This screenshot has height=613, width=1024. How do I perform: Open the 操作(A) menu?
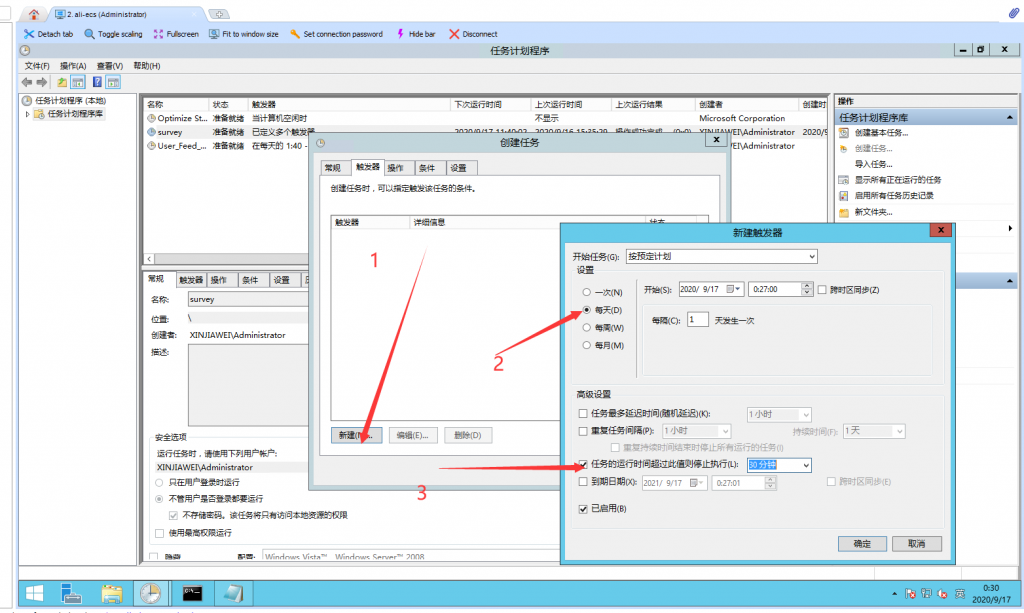coord(73,66)
